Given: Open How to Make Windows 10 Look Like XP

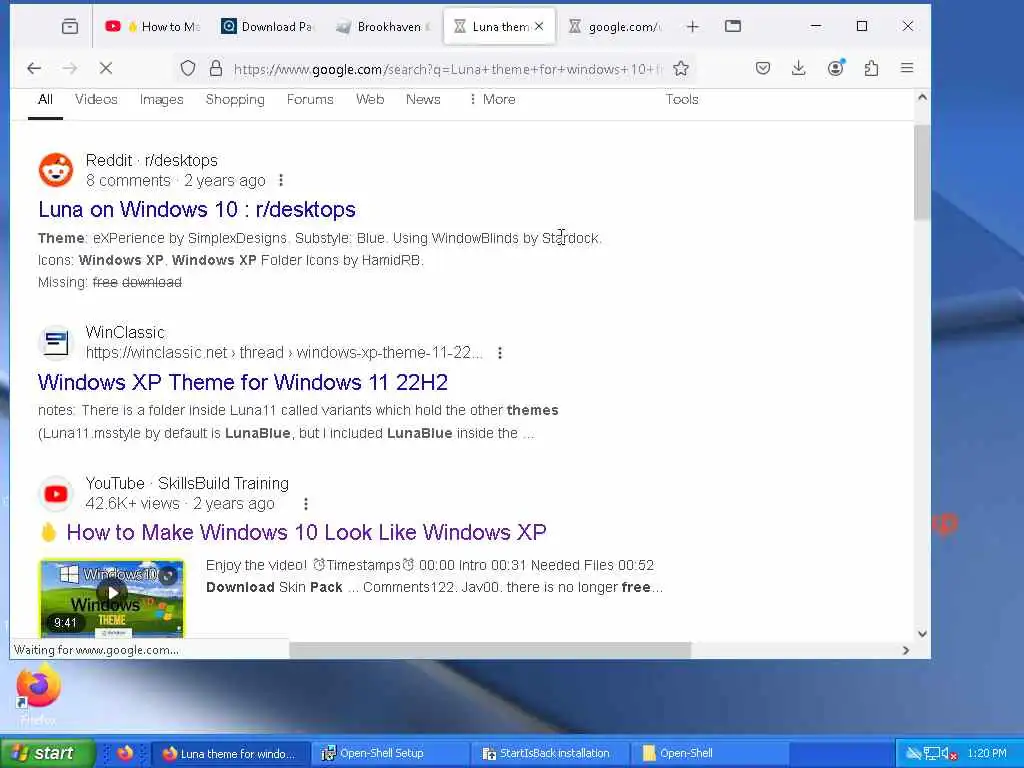Looking at the screenshot, I should click(306, 532).
